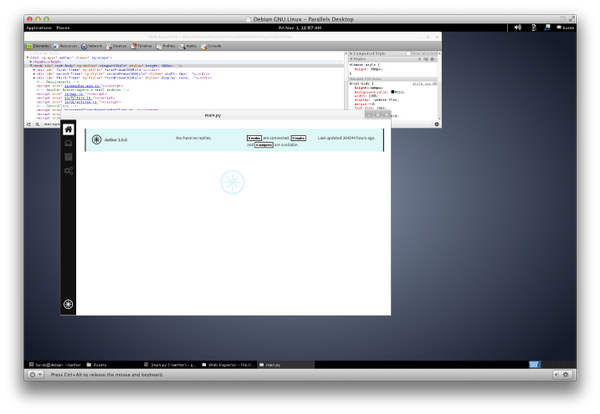Click the Aether 1.0.0 version label
The width and height of the screenshot is (600, 414).
[116, 140]
